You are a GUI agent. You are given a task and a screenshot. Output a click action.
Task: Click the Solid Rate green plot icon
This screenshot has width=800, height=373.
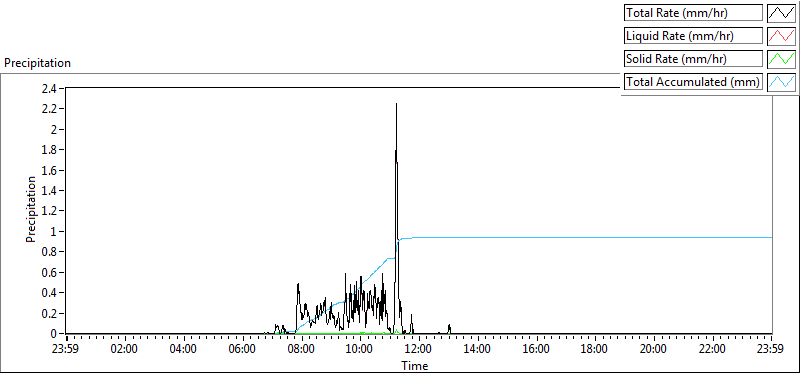click(782, 59)
